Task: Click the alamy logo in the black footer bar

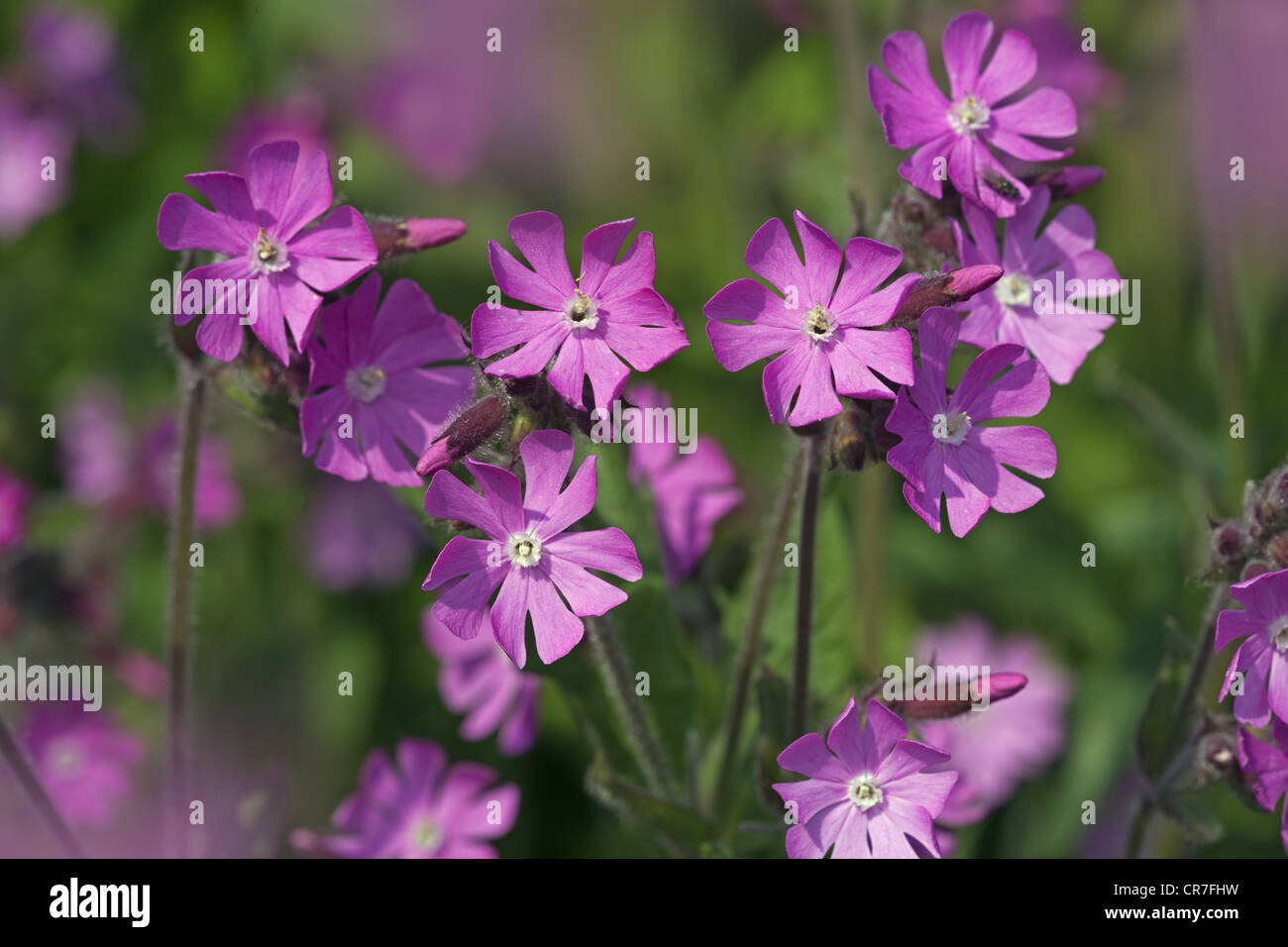Action: [99, 902]
